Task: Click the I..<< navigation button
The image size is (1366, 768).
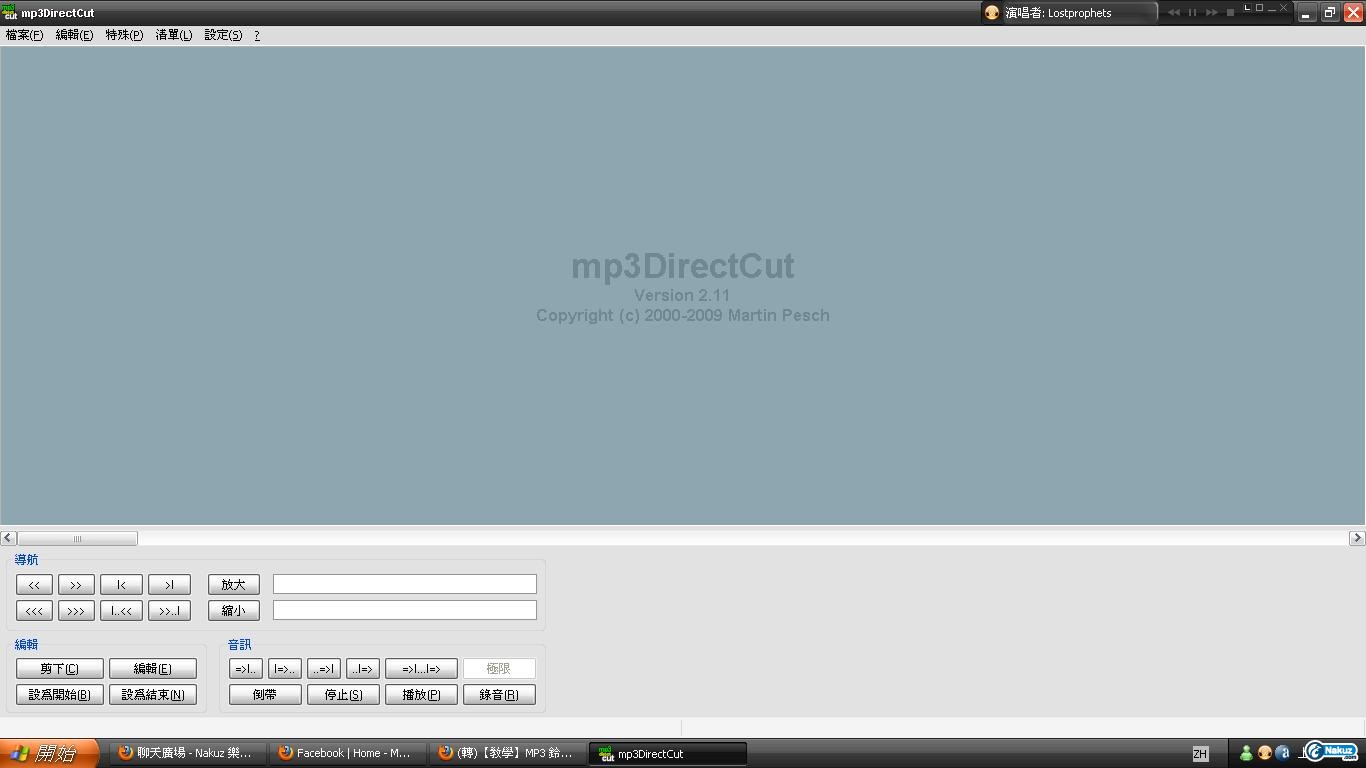Action: click(121, 611)
